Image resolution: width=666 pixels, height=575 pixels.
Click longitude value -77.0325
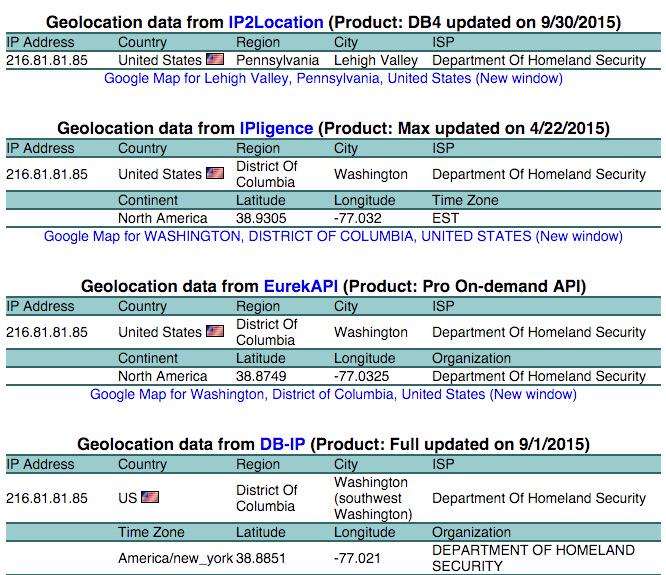tap(361, 376)
